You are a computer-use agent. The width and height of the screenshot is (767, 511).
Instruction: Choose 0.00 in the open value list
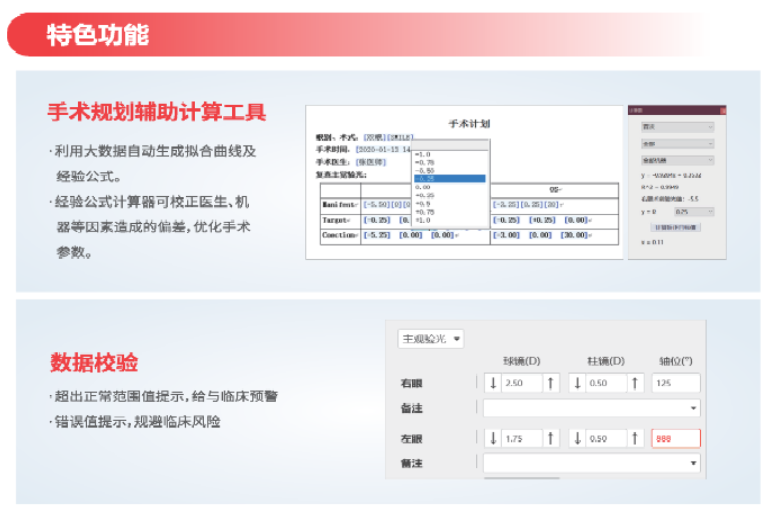pos(423,187)
